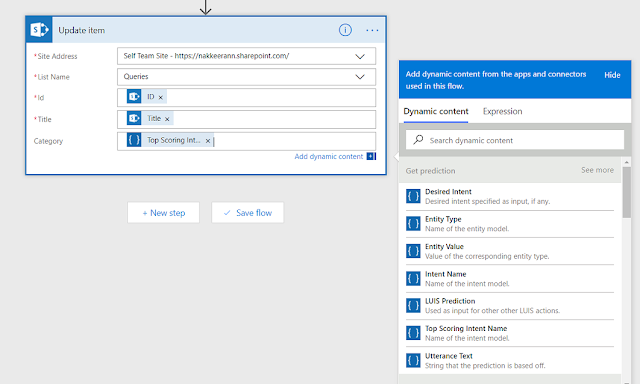
Task: Choose Intent Name from dynamic content list
Action: (x=510, y=278)
